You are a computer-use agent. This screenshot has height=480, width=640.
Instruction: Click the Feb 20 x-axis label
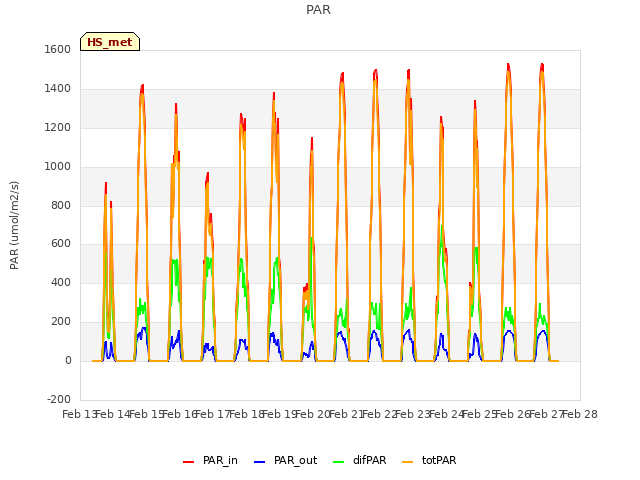pos(313,414)
